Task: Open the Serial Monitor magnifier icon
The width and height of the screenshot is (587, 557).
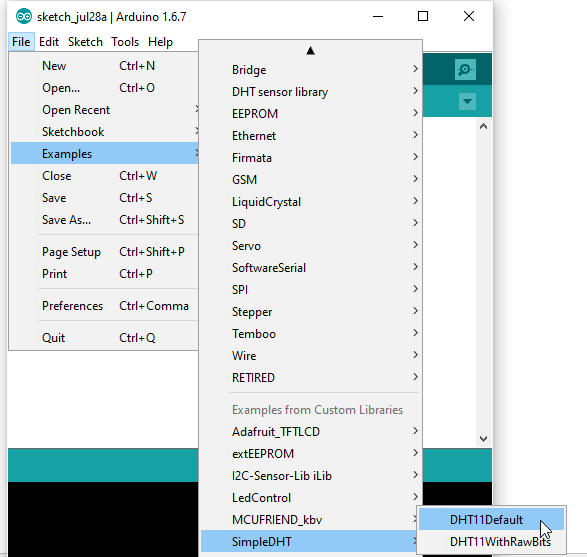Action: pyautogui.click(x=465, y=69)
